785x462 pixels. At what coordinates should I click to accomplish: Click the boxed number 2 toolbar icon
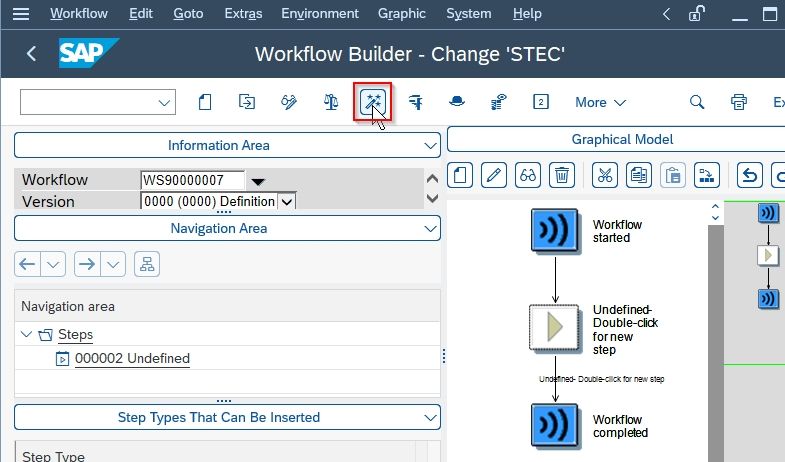click(541, 102)
